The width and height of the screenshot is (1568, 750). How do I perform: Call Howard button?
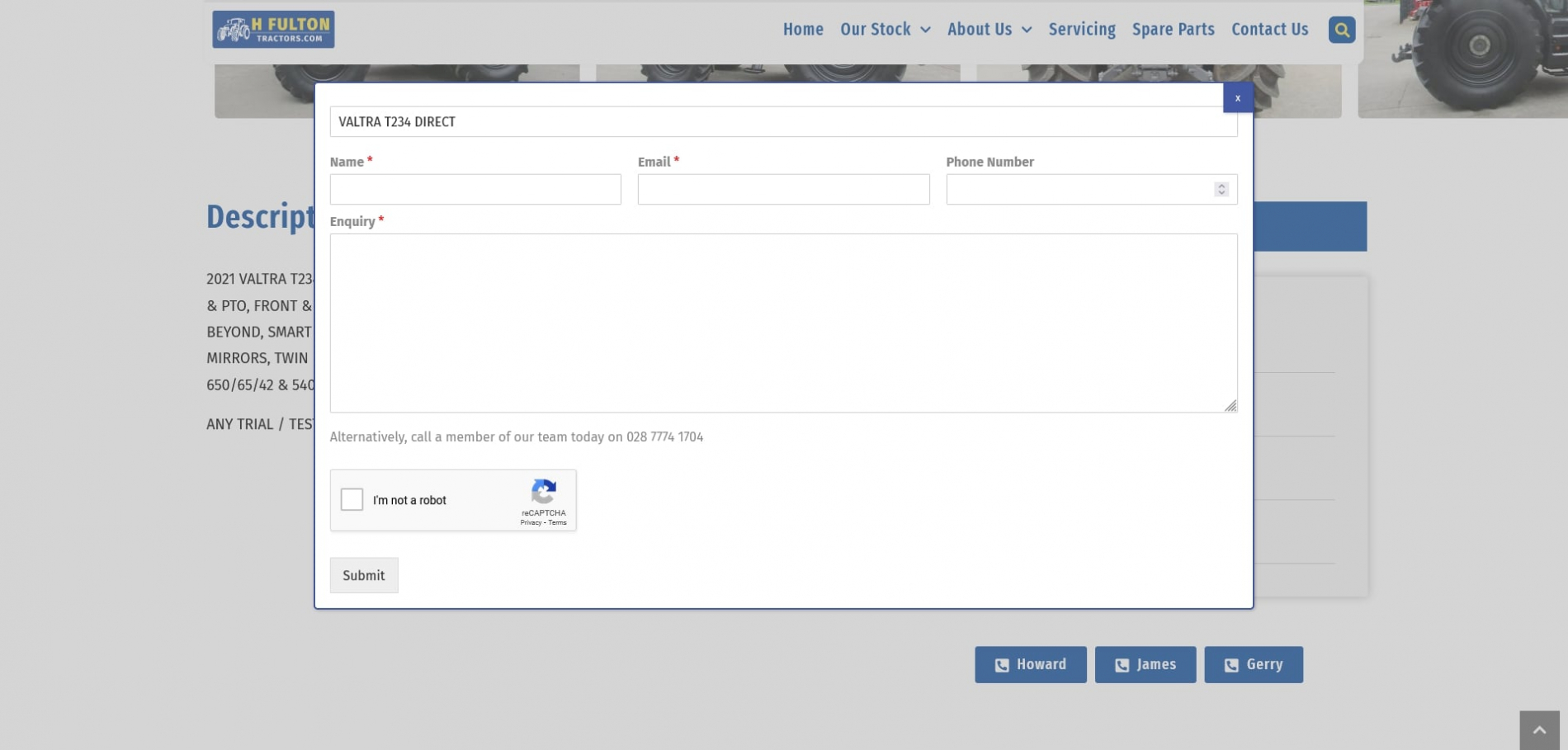pyautogui.click(x=1030, y=664)
